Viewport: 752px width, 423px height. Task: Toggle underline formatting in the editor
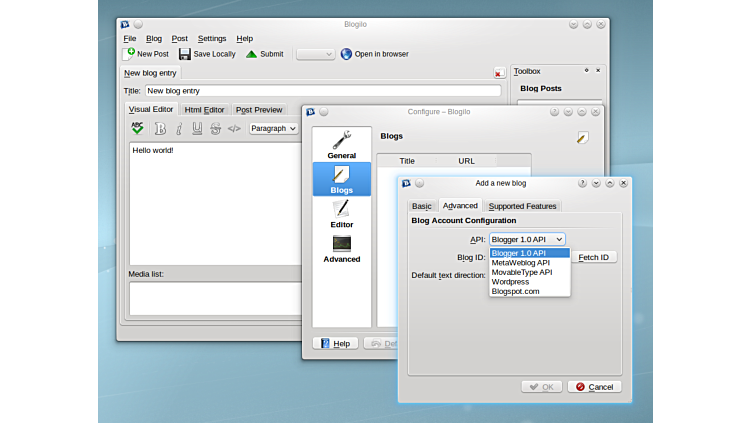click(197, 128)
